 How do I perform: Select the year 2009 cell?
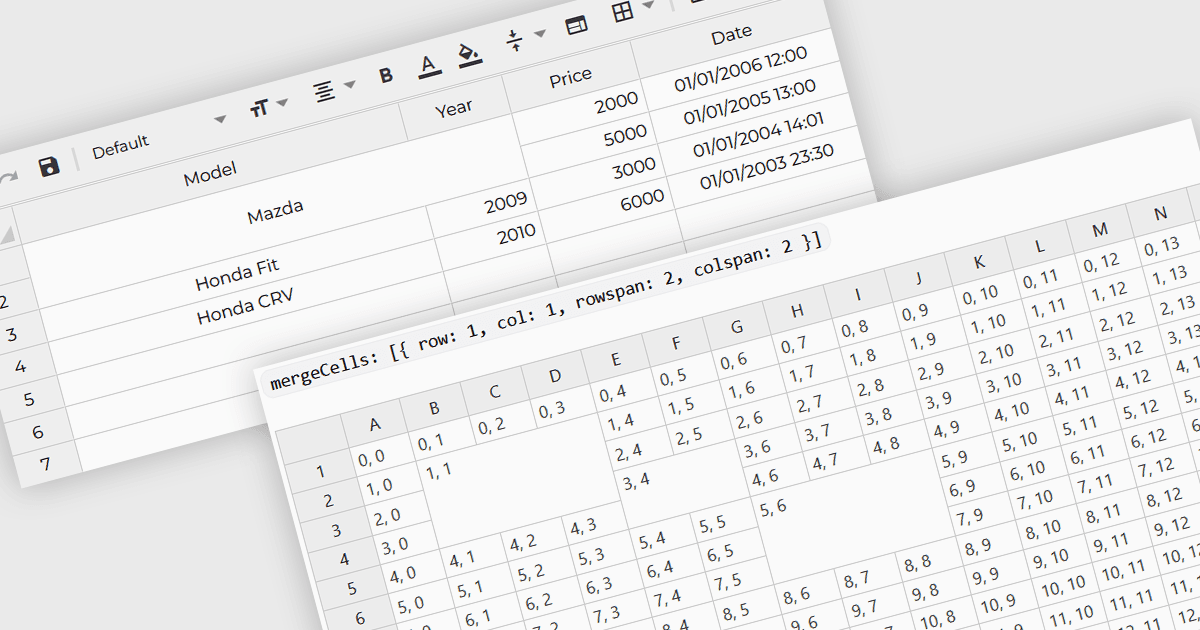(505, 204)
